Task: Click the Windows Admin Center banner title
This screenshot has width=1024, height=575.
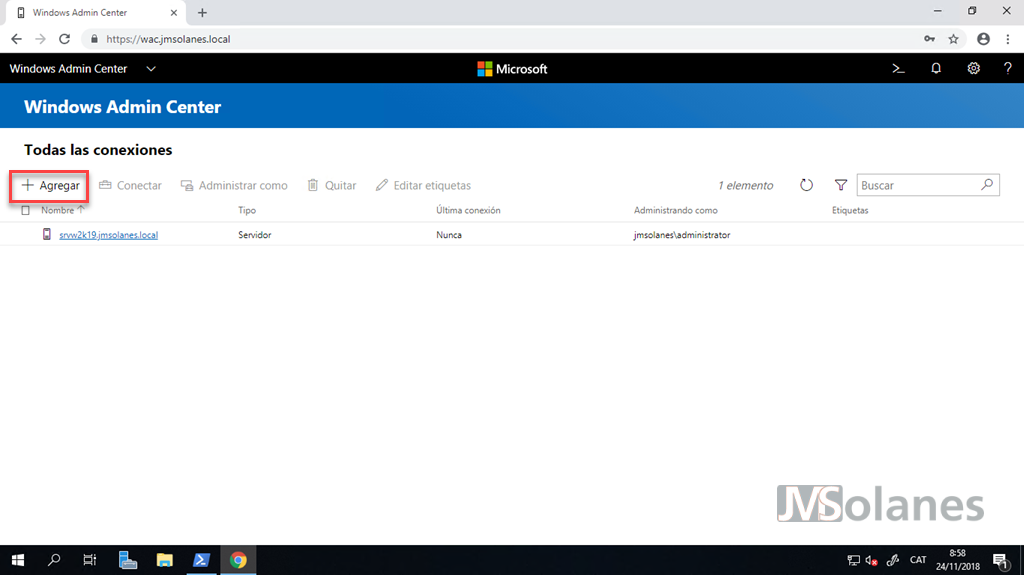Action: (123, 107)
